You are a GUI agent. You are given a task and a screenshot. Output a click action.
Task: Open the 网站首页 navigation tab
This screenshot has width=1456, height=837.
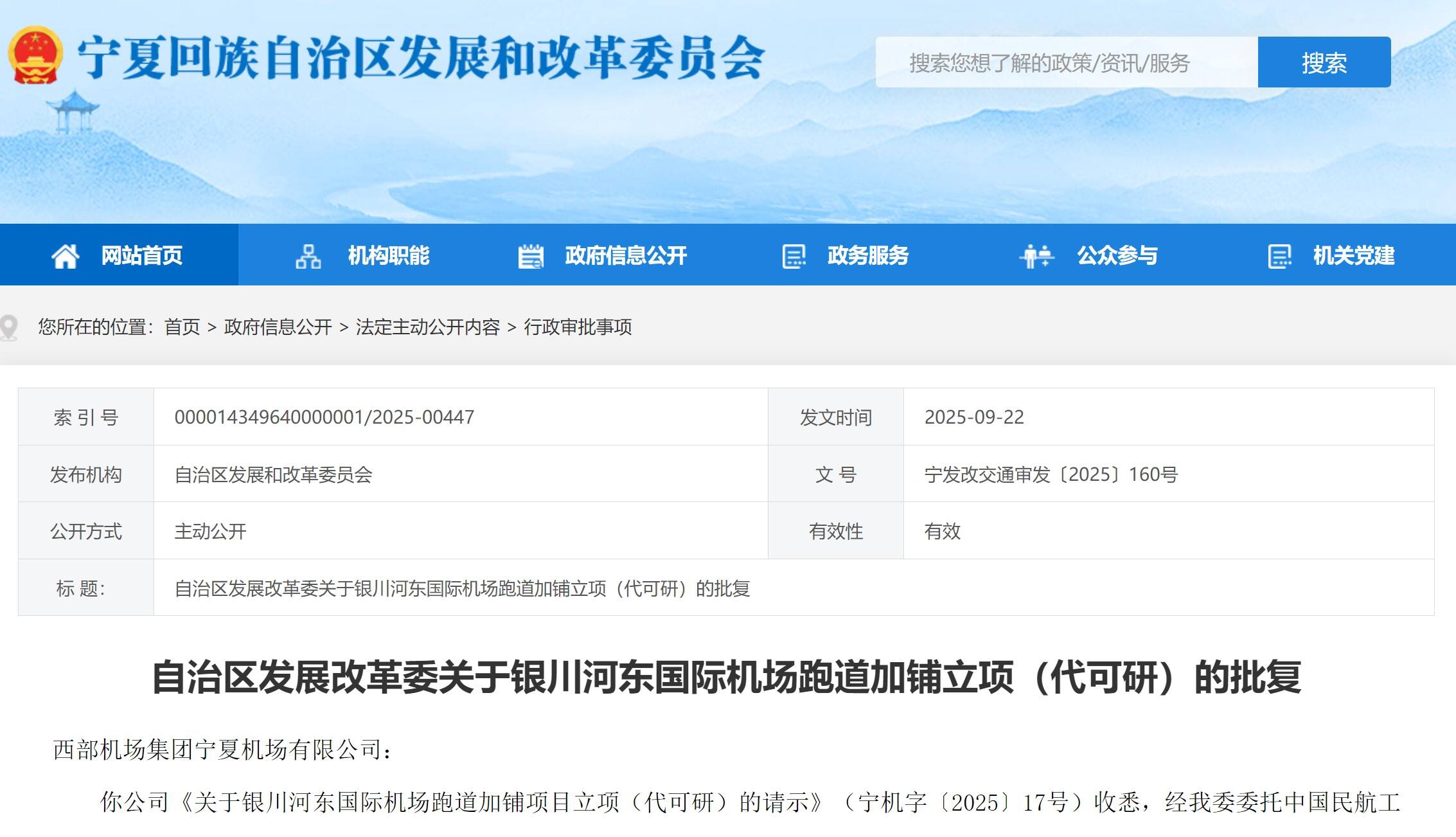click(142, 256)
